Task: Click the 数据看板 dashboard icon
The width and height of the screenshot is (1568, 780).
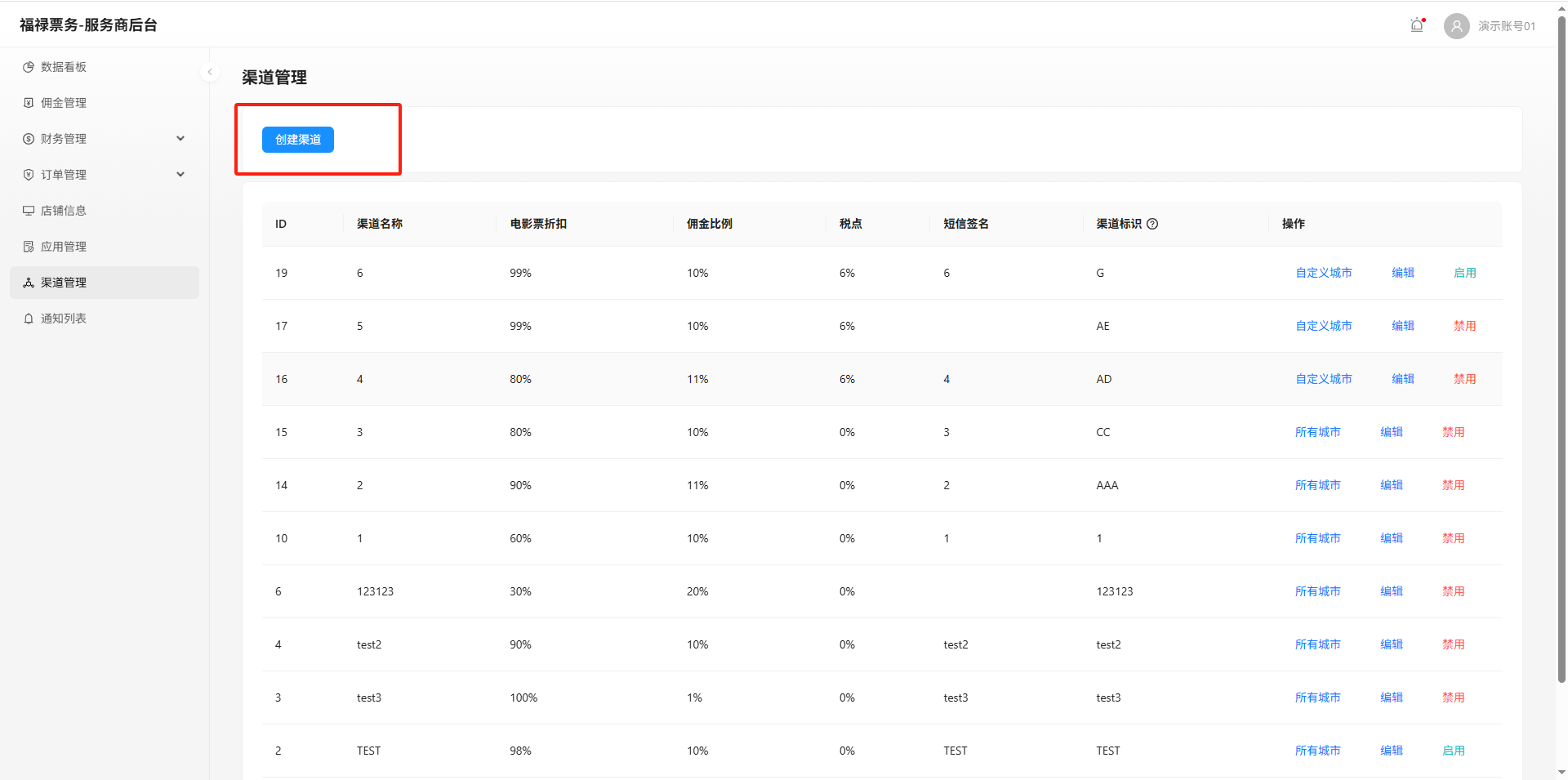Action: (x=29, y=67)
